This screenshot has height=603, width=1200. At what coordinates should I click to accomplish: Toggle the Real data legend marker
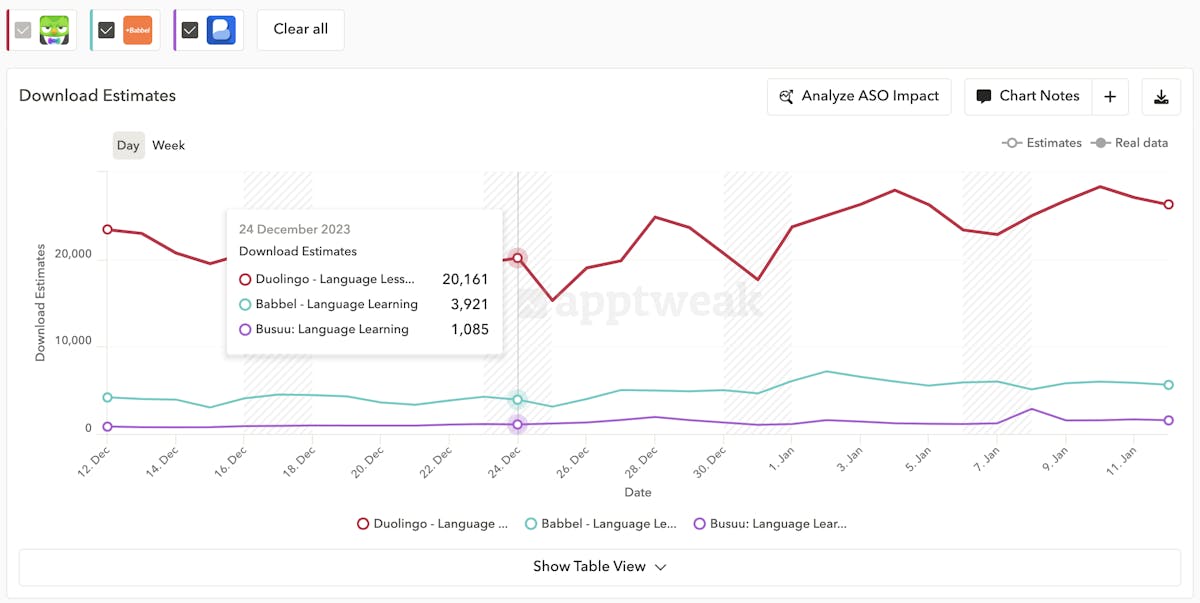pos(1100,143)
